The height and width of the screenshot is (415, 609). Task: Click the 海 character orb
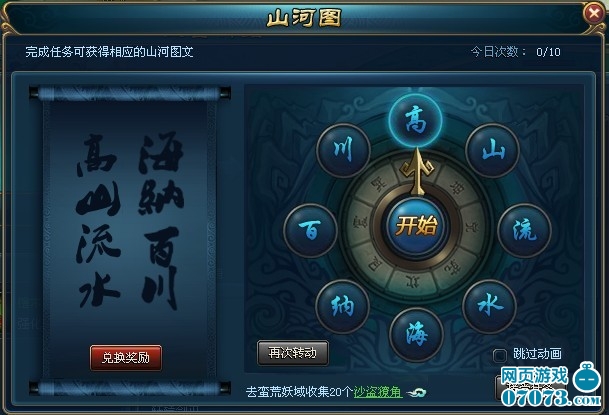click(416, 335)
